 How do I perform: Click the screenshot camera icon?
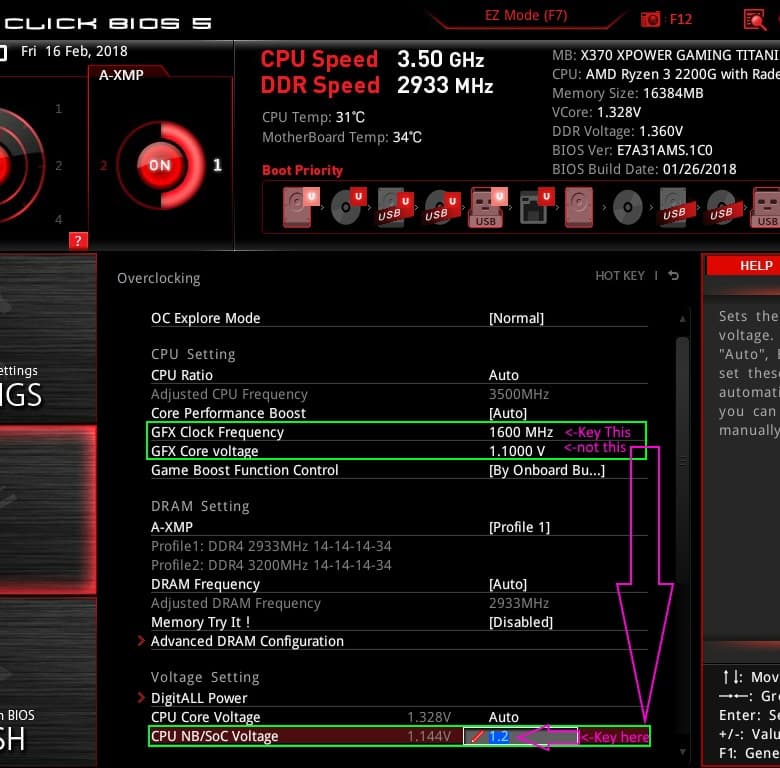[x=650, y=19]
